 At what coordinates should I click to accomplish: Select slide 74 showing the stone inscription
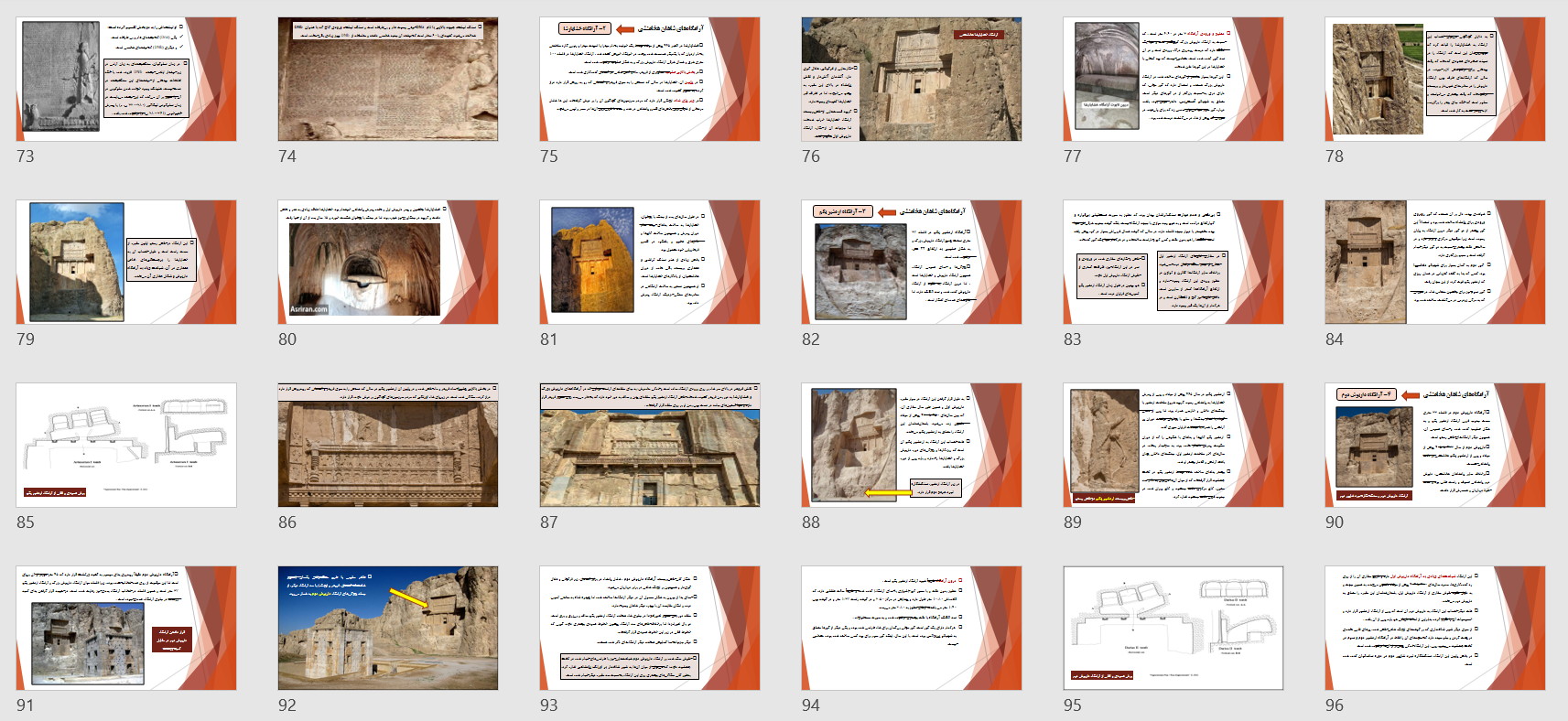[388, 79]
